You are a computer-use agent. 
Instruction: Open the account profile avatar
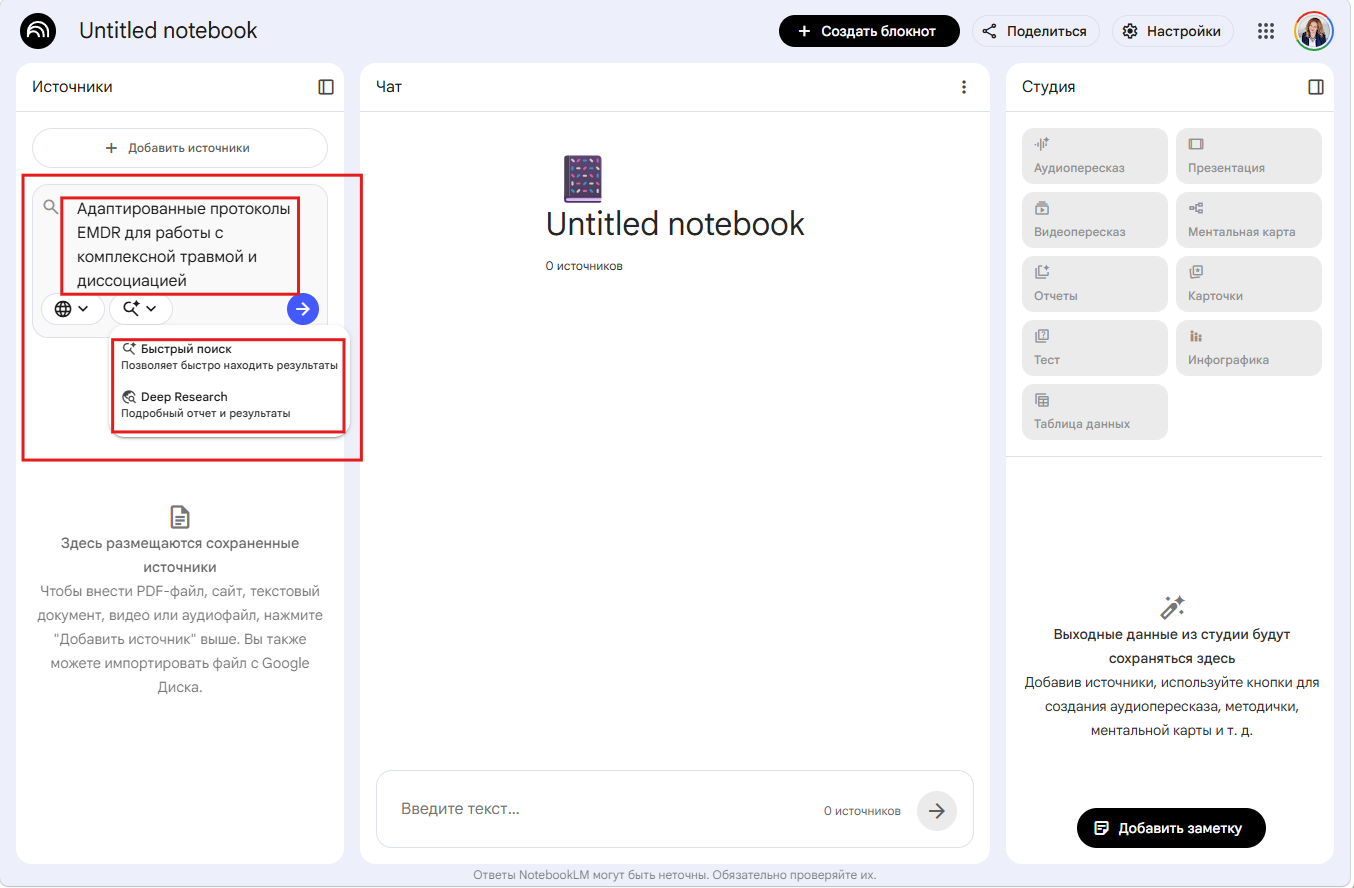point(1313,31)
